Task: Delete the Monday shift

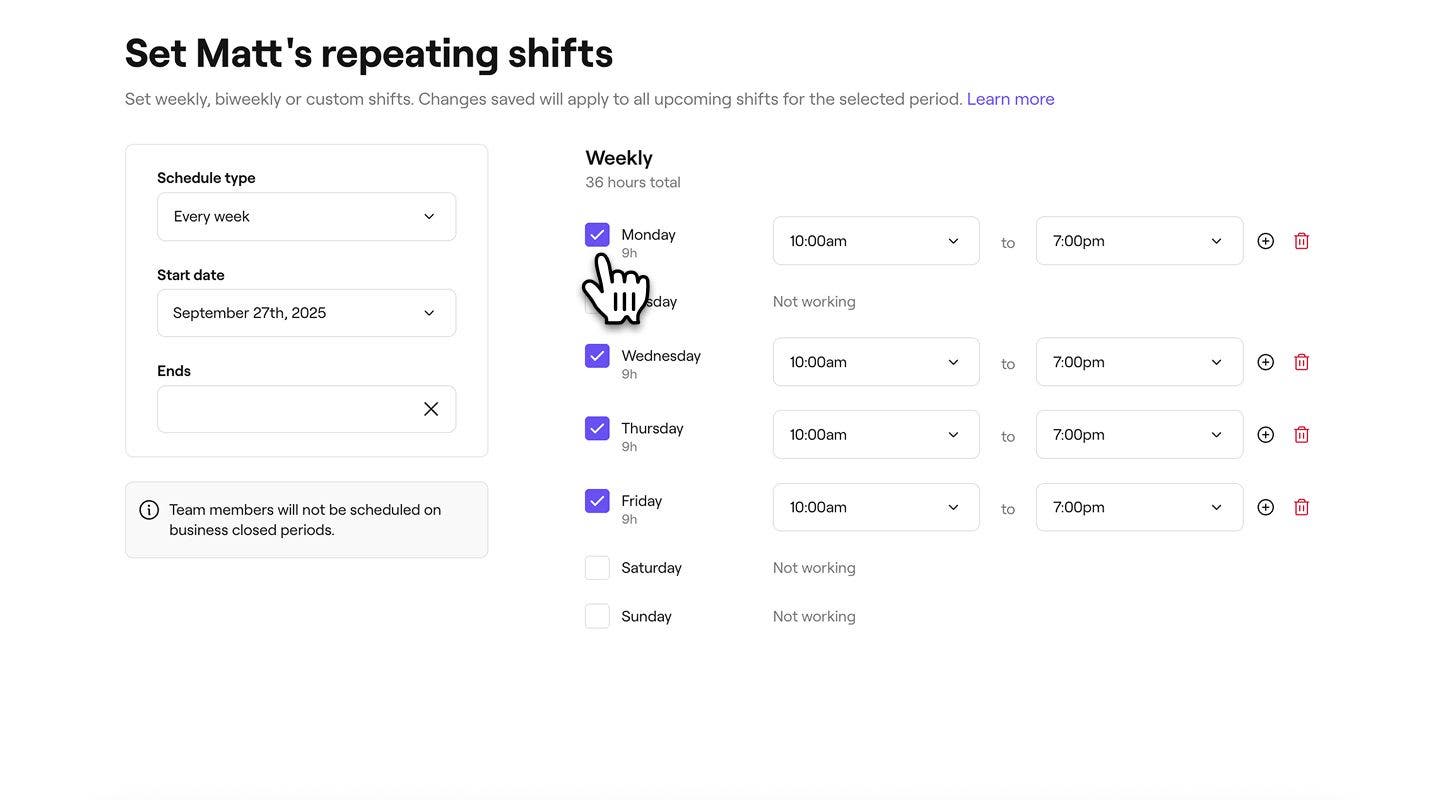Action: tap(1301, 241)
